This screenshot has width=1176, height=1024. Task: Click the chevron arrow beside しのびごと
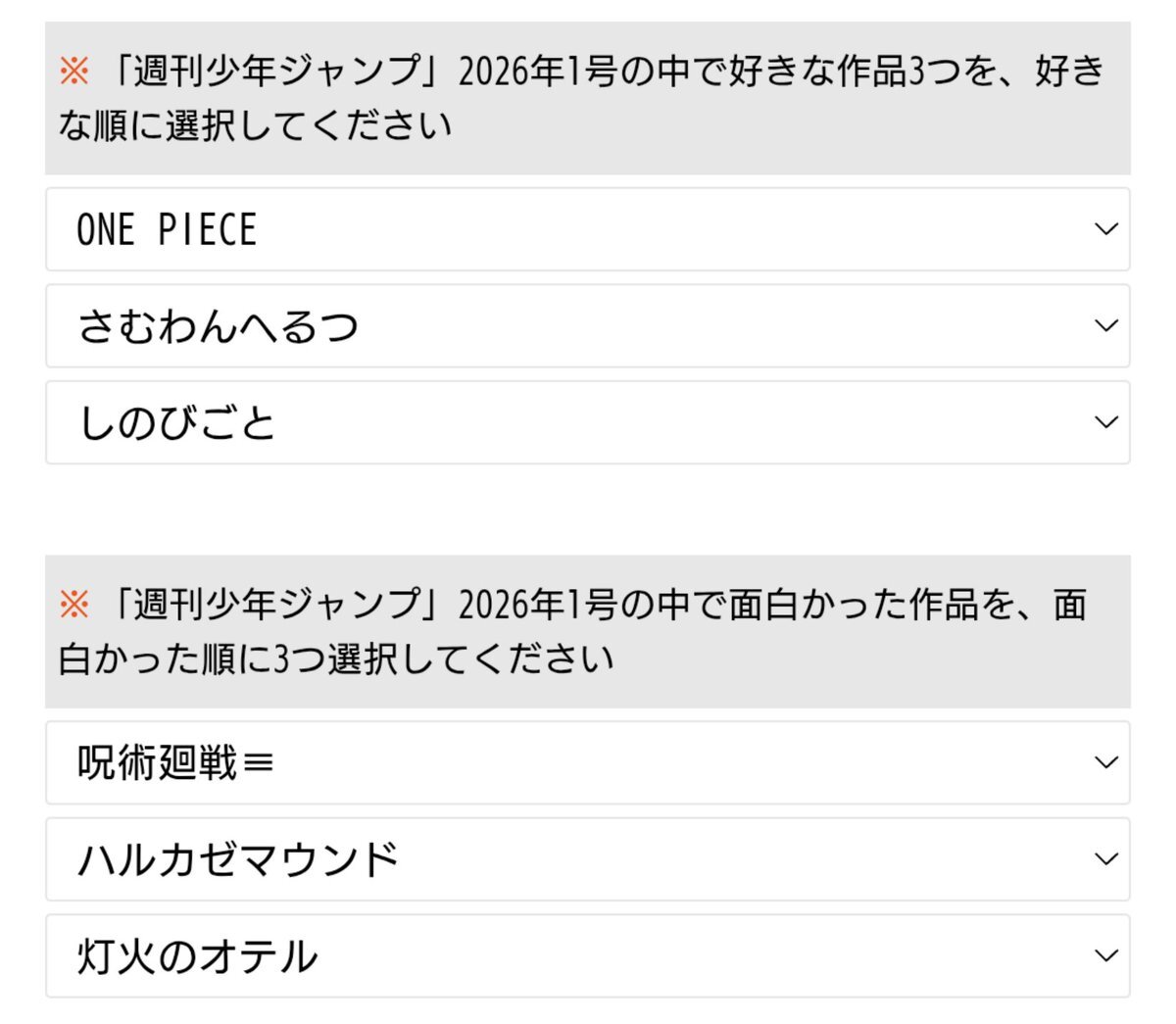click(x=1105, y=422)
